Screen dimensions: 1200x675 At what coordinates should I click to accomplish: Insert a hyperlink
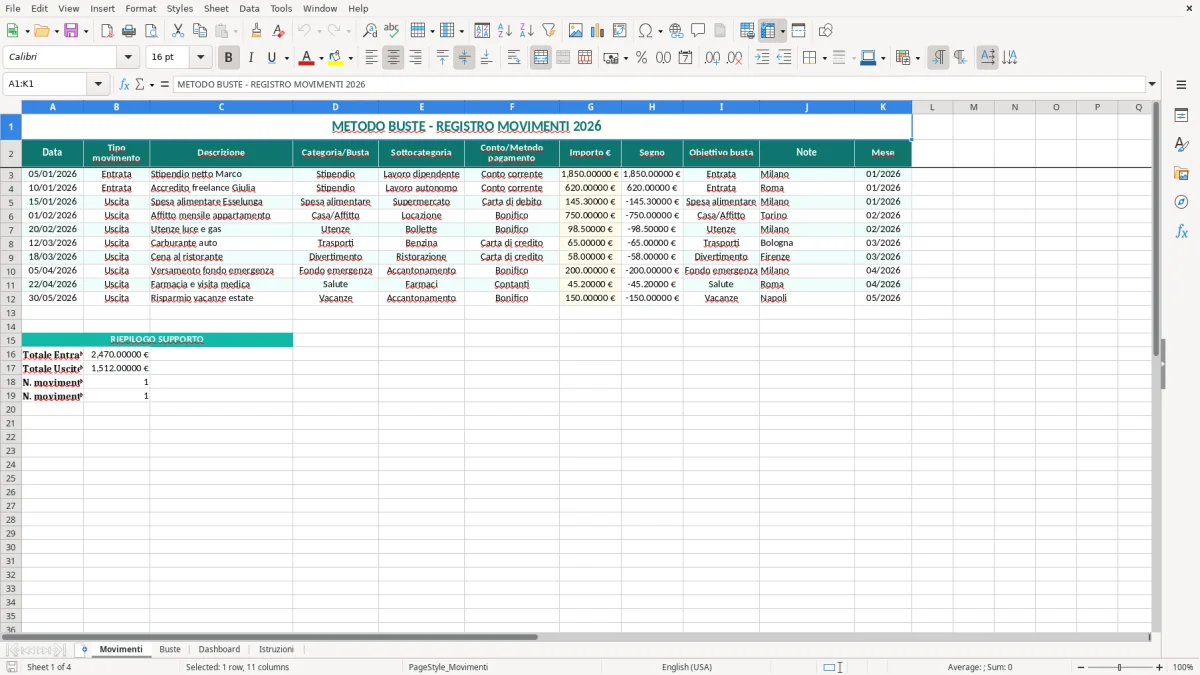[676, 31]
